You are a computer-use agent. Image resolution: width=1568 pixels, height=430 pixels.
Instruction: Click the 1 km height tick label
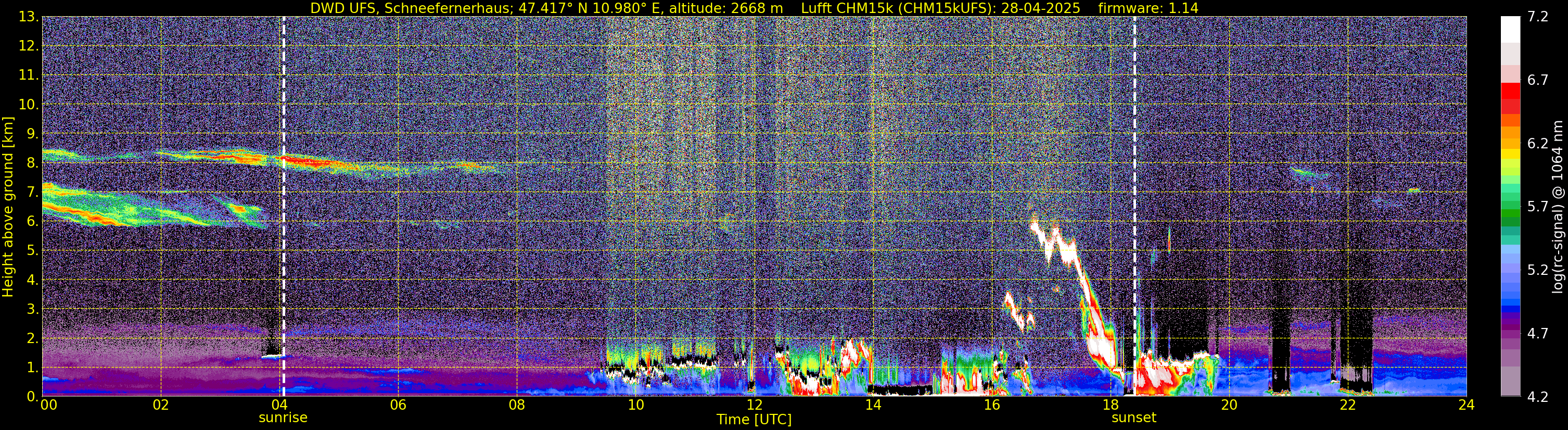click(x=33, y=367)
